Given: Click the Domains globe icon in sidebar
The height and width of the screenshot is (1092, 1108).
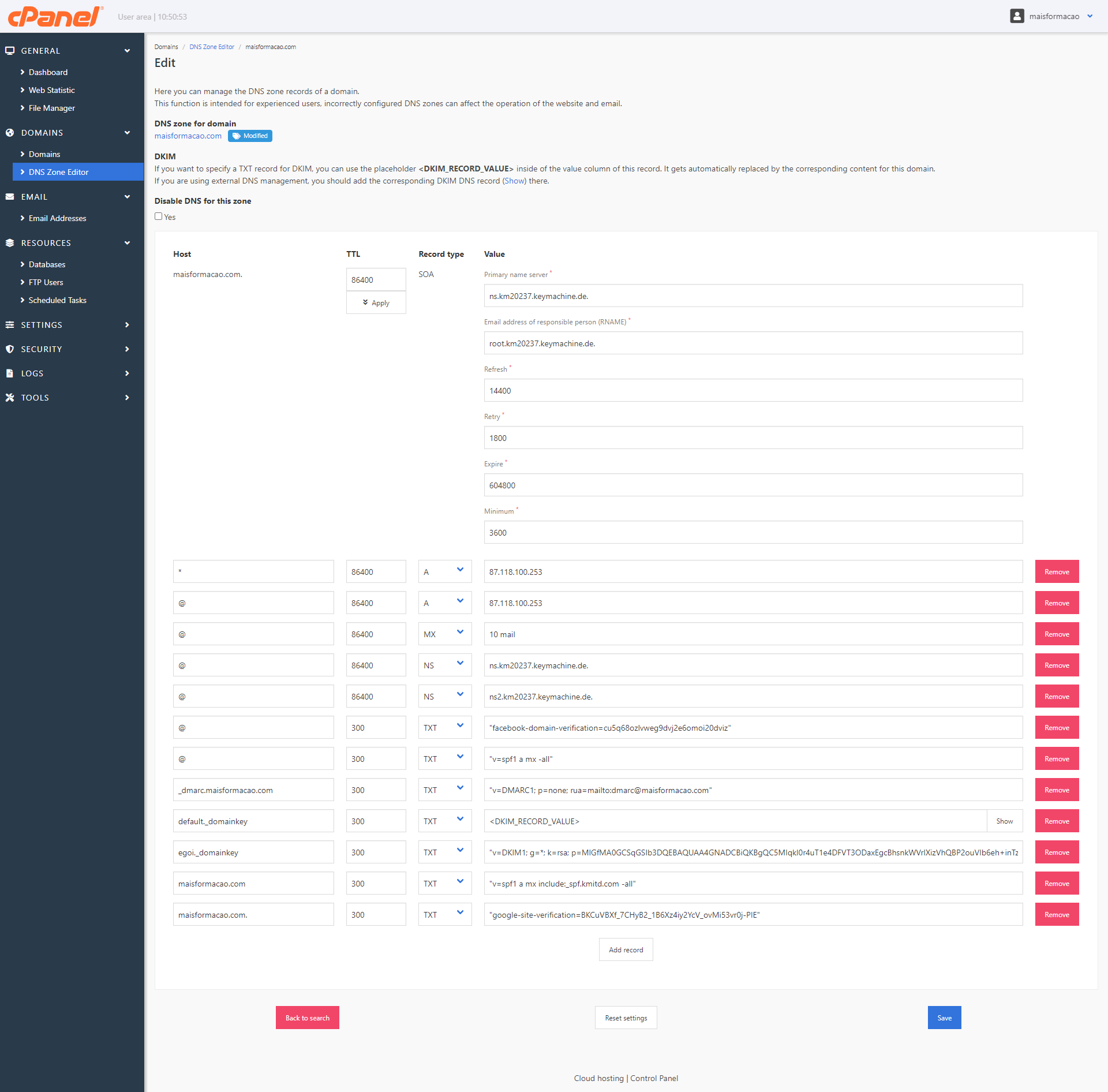Looking at the screenshot, I should [x=10, y=133].
